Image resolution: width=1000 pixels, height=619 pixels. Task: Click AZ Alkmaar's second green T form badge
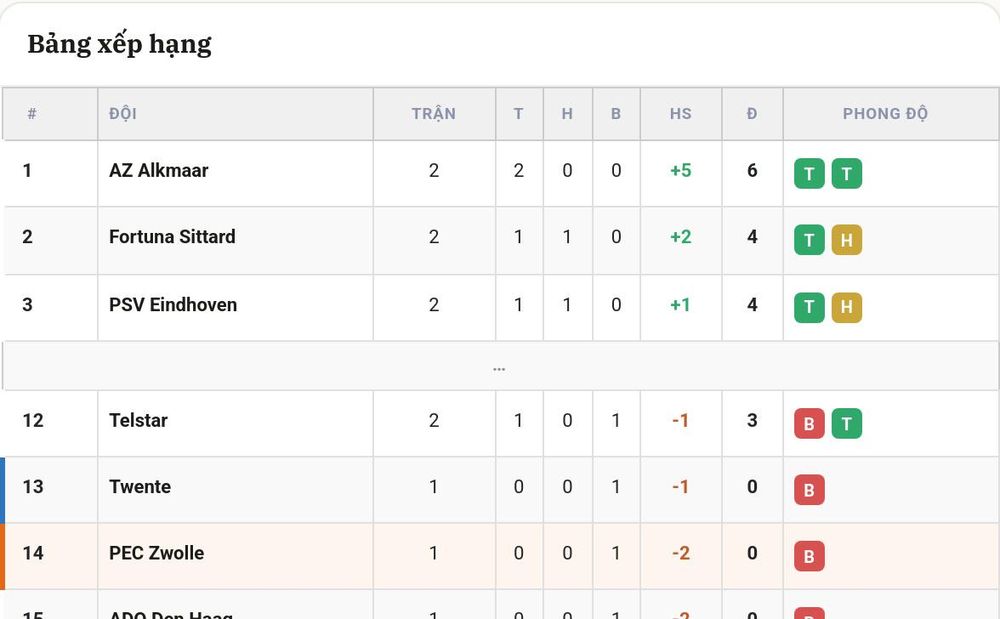point(846,173)
